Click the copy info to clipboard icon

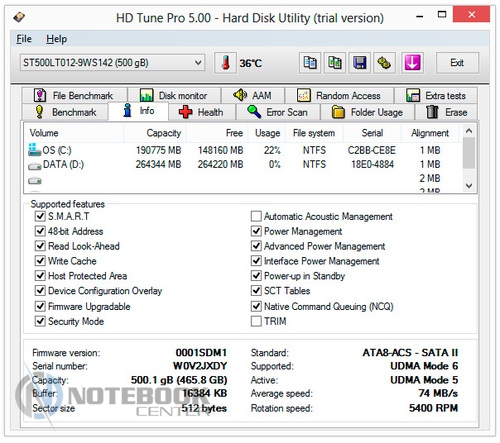tap(310, 63)
